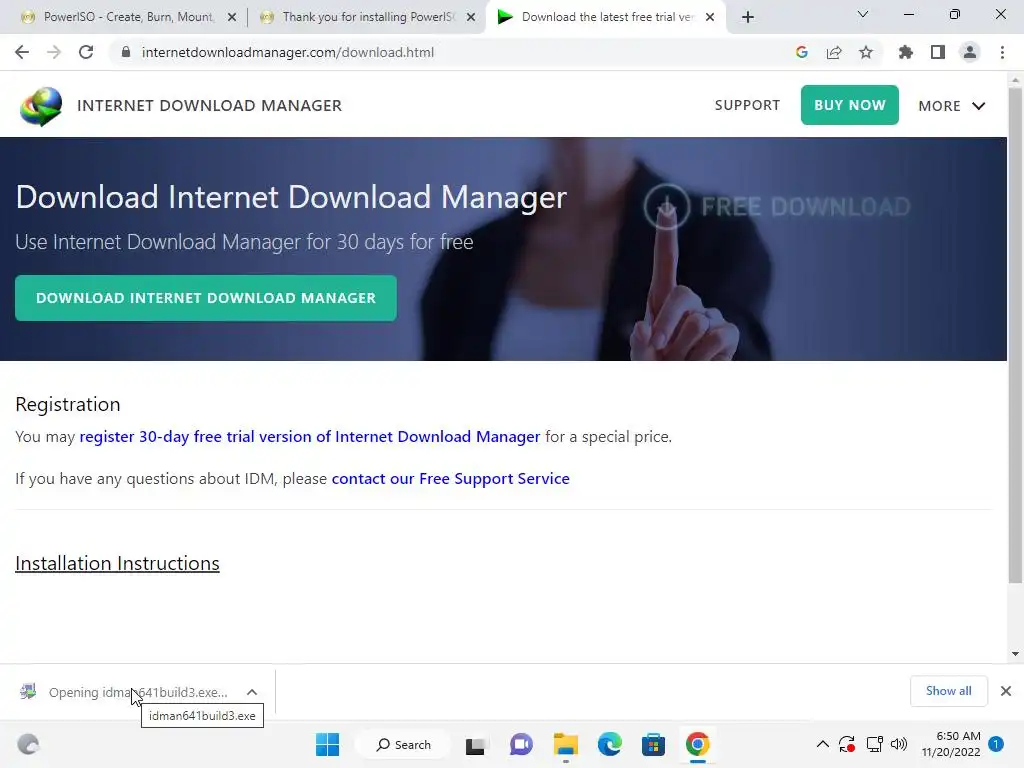The width and height of the screenshot is (1024, 768).
Task: Open the notification badge on taskbar
Action: (996, 744)
